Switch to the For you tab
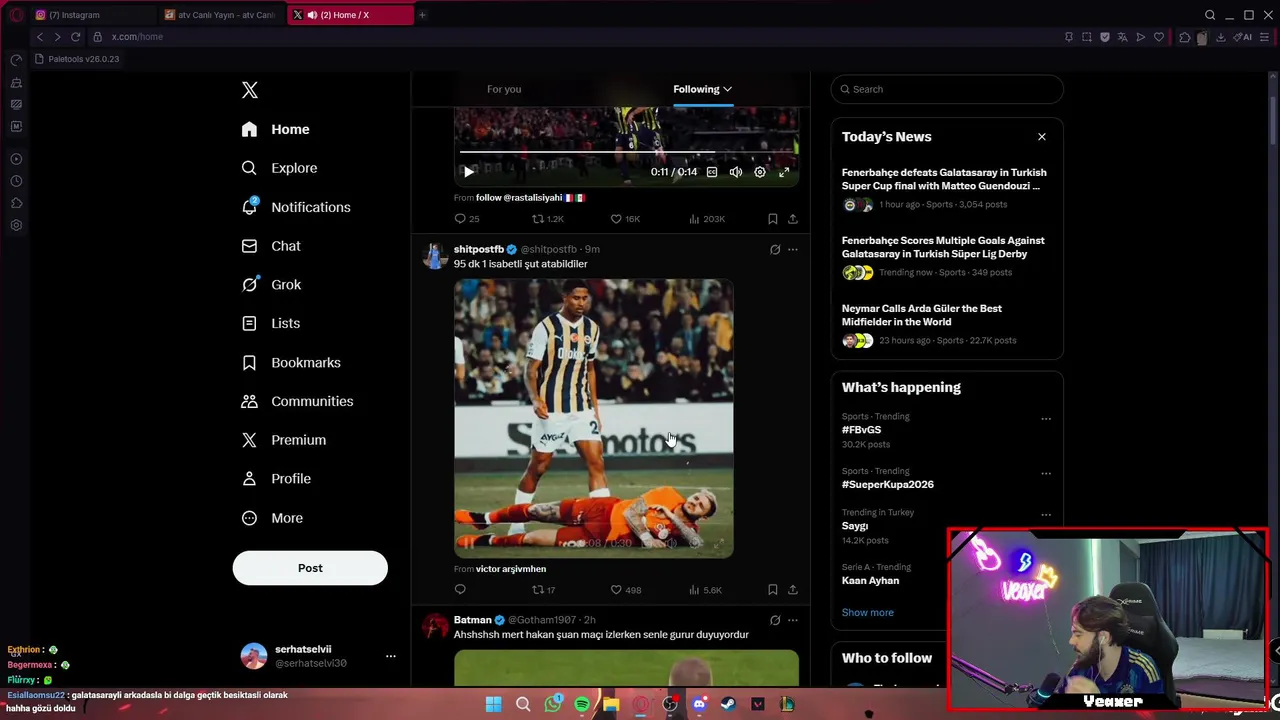The image size is (1280, 720). 504,89
